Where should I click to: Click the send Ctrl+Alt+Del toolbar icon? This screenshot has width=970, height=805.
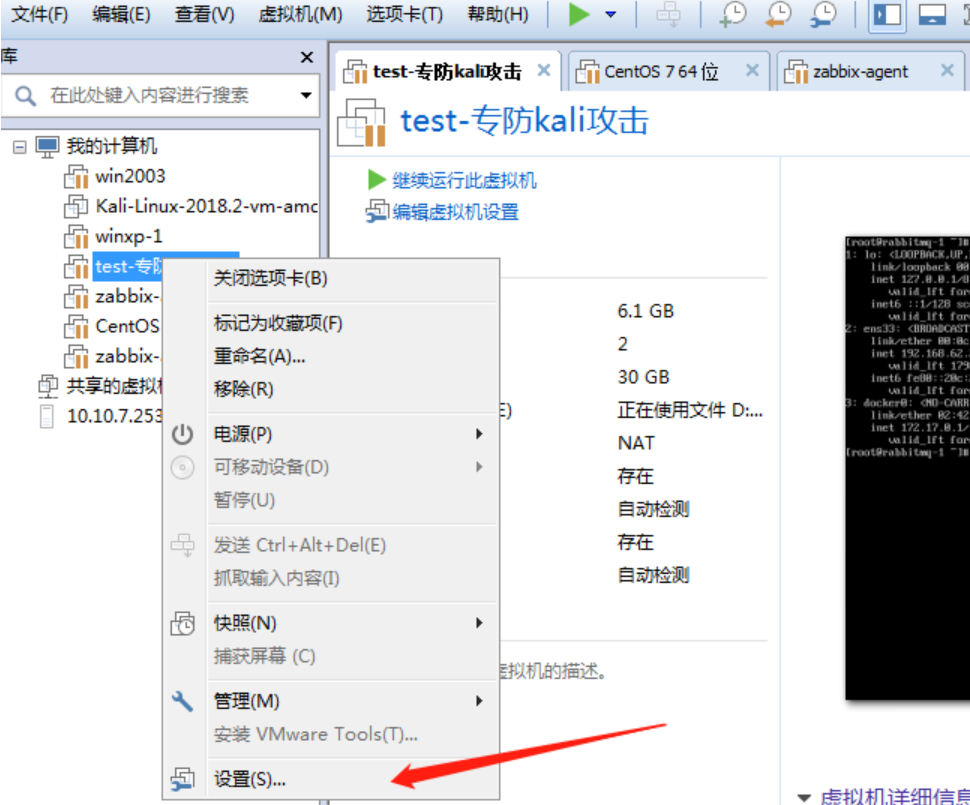coord(668,14)
